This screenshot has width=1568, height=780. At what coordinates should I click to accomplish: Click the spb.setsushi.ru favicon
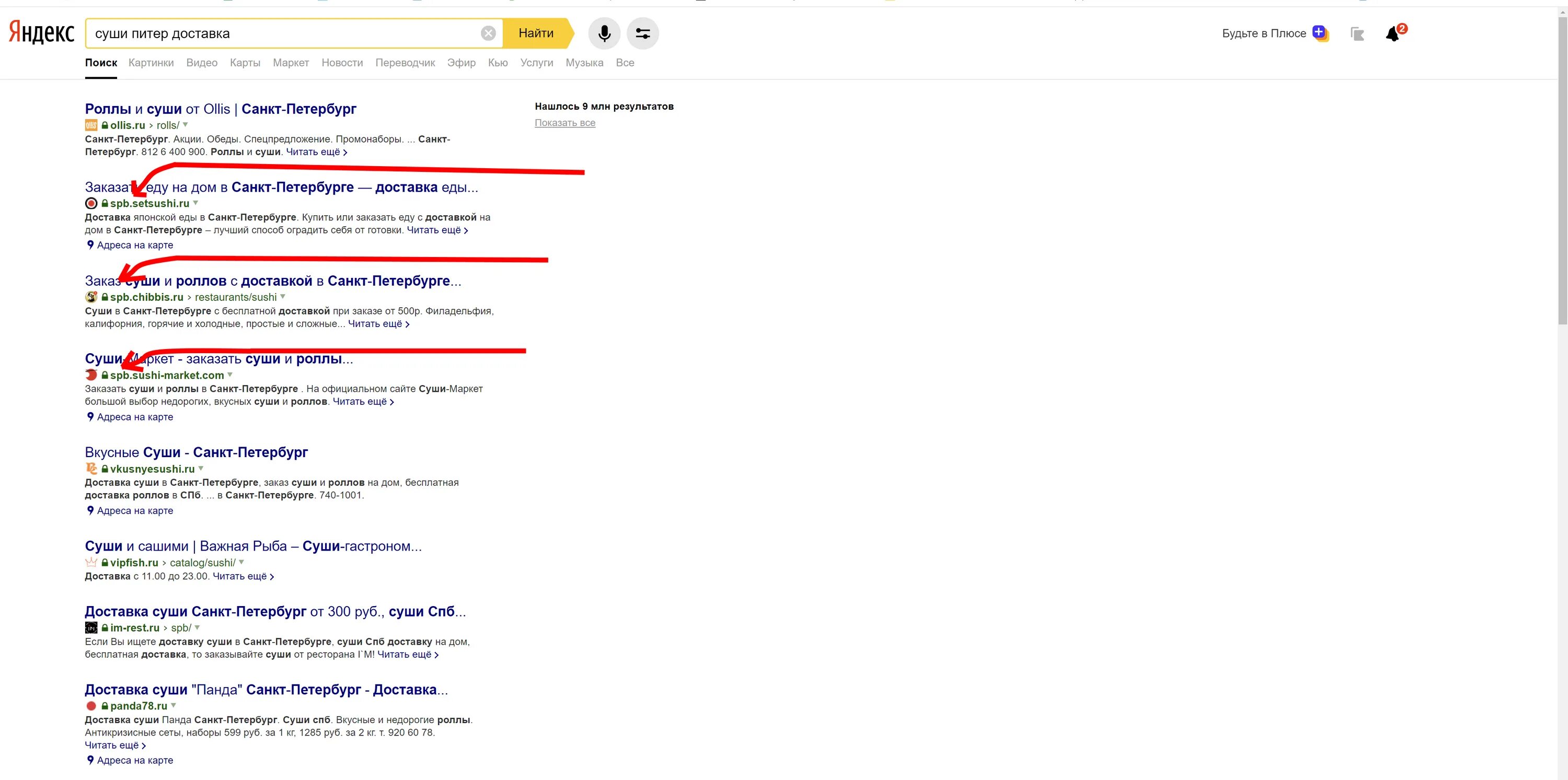point(91,203)
